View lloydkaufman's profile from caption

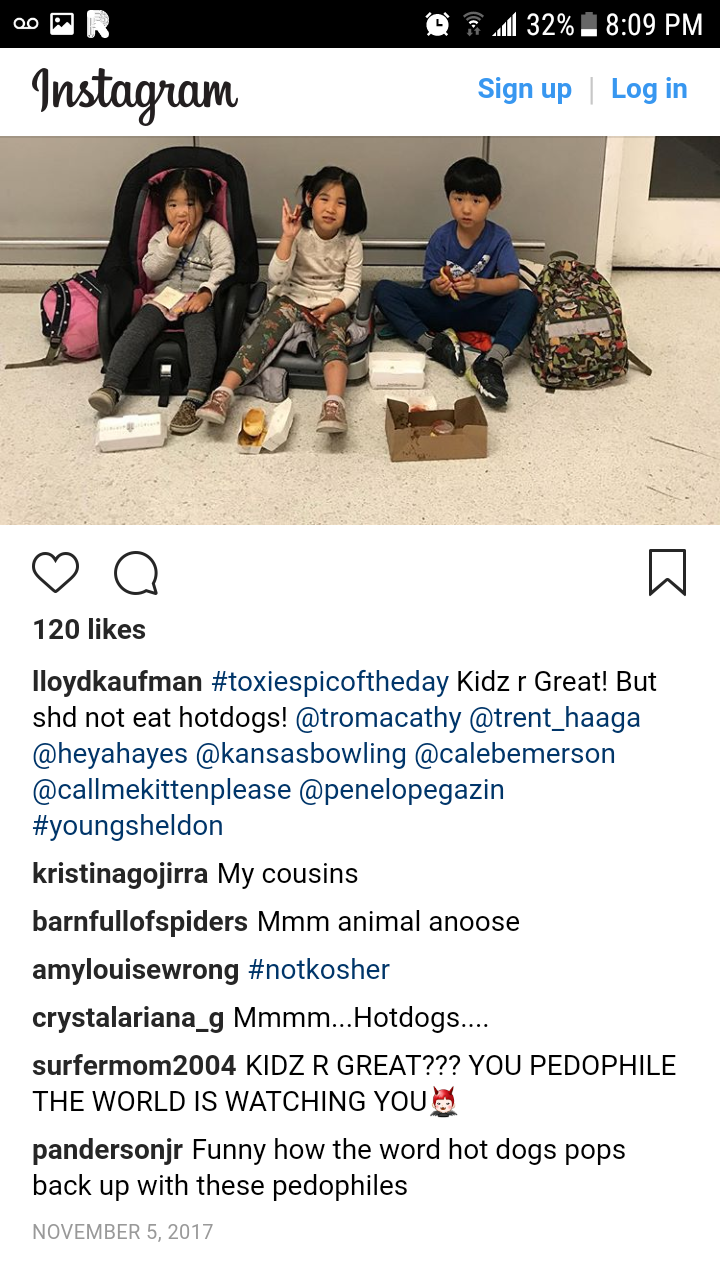click(x=117, y=682)
